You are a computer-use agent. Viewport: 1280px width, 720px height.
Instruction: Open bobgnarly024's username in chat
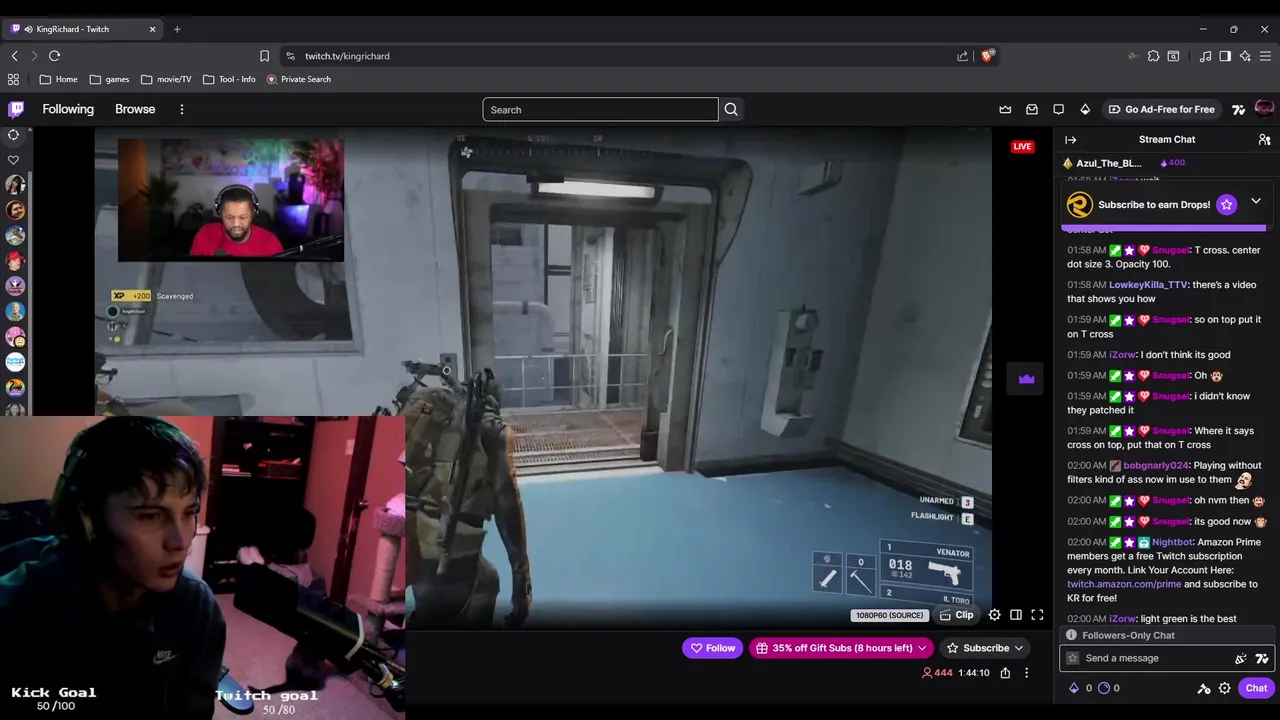pyautogui.click(x=1155, y=465)
